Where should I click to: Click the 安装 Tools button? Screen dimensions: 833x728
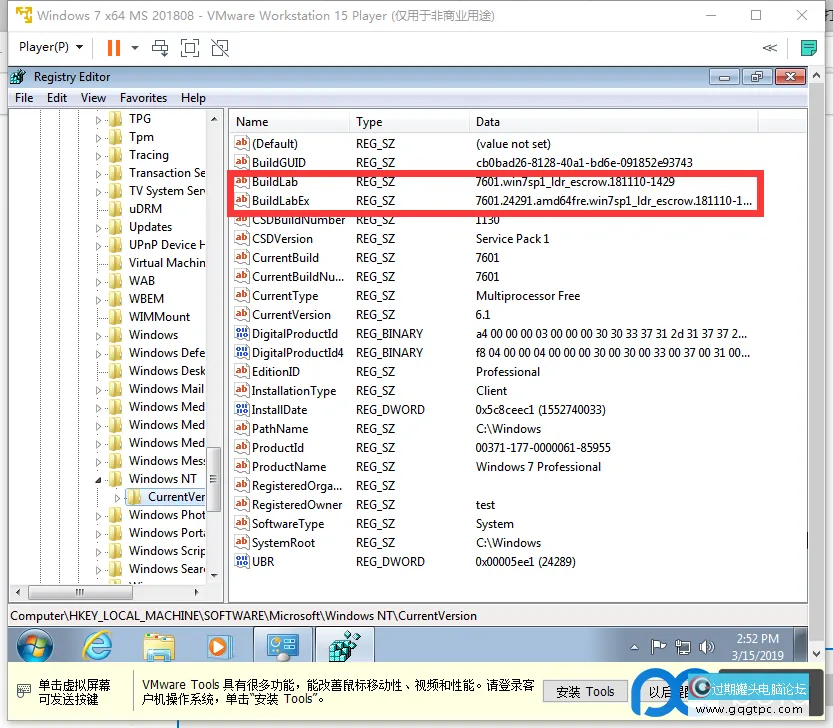click(585, 692)
